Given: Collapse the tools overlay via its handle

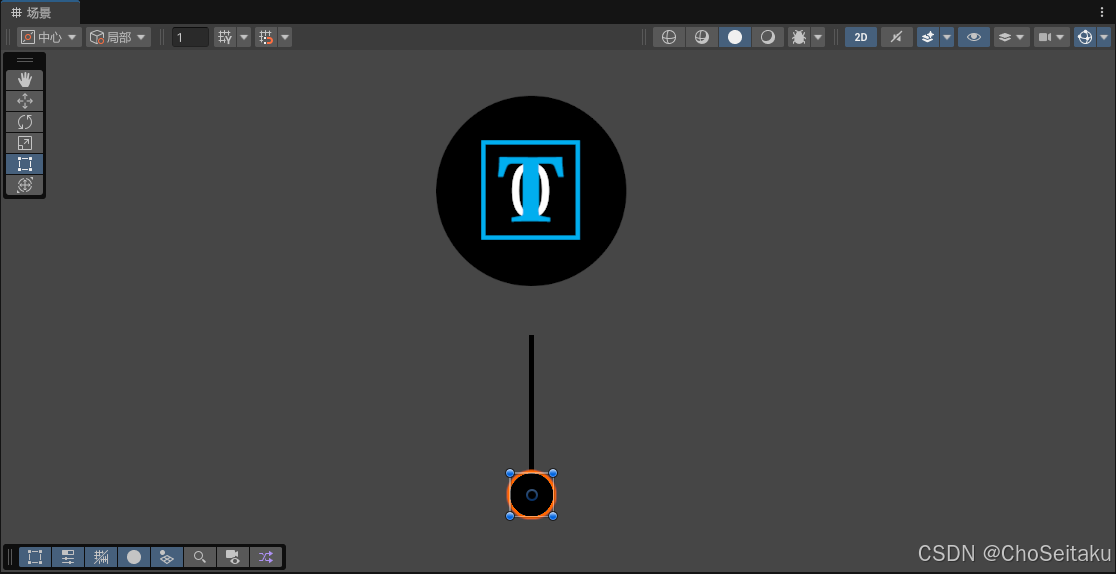Looking at the screenshot, I should (25, 61).
